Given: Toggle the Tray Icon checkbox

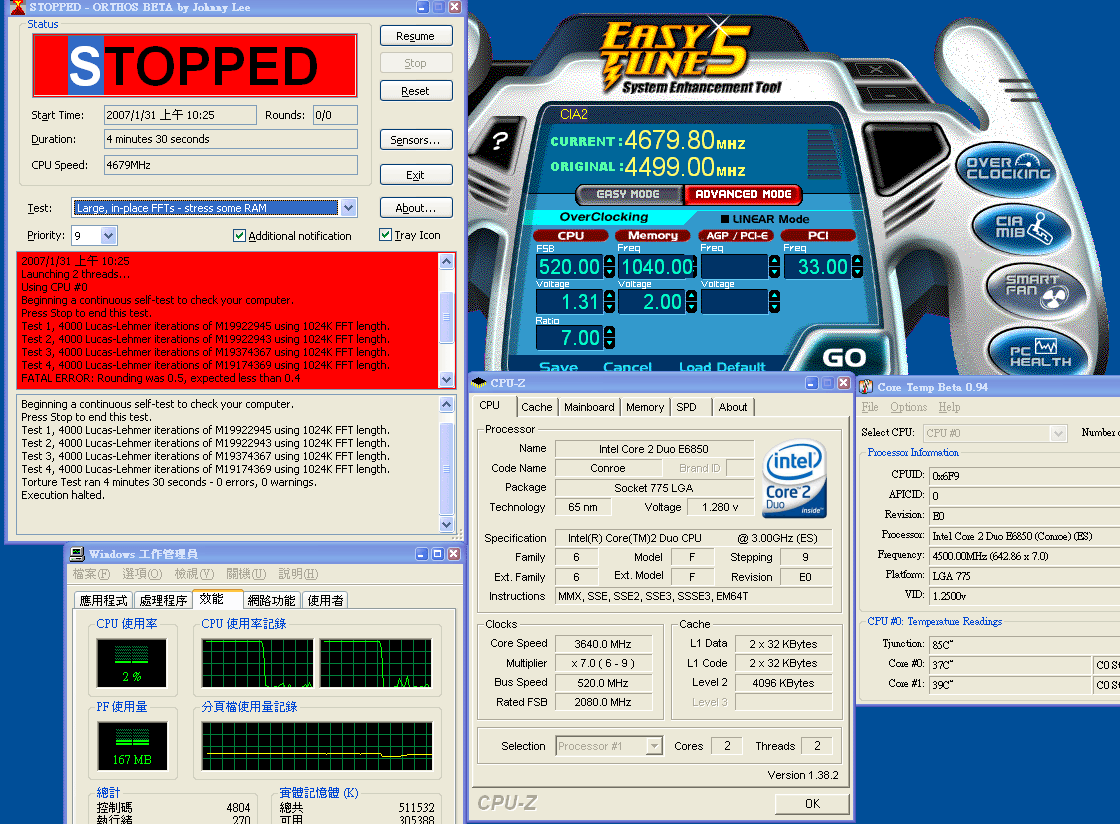Looking at the screenshot, I should click(x=385, y=235).
